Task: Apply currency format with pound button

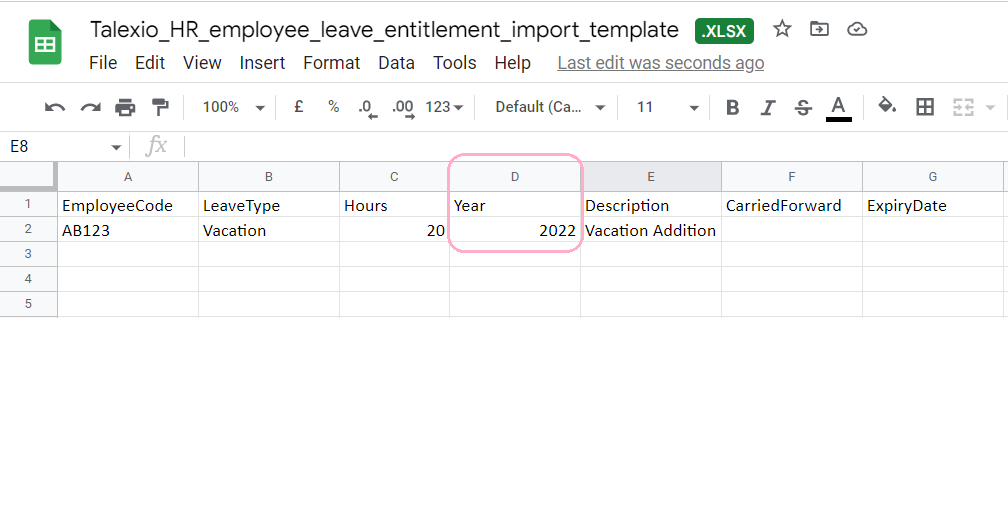Action: [x=298, y=107]
